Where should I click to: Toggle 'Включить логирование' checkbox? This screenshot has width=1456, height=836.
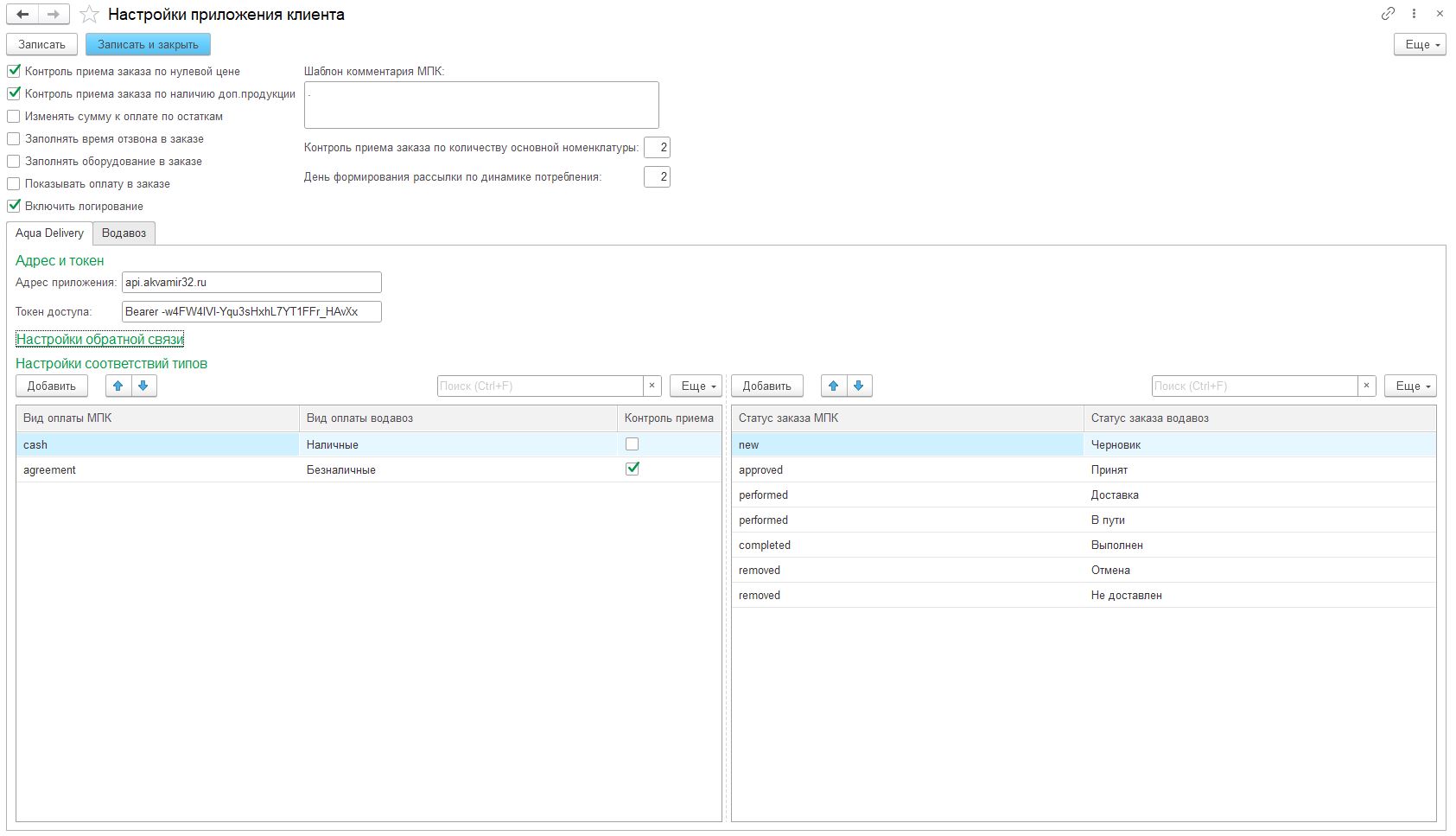click(x=14, y=206)
